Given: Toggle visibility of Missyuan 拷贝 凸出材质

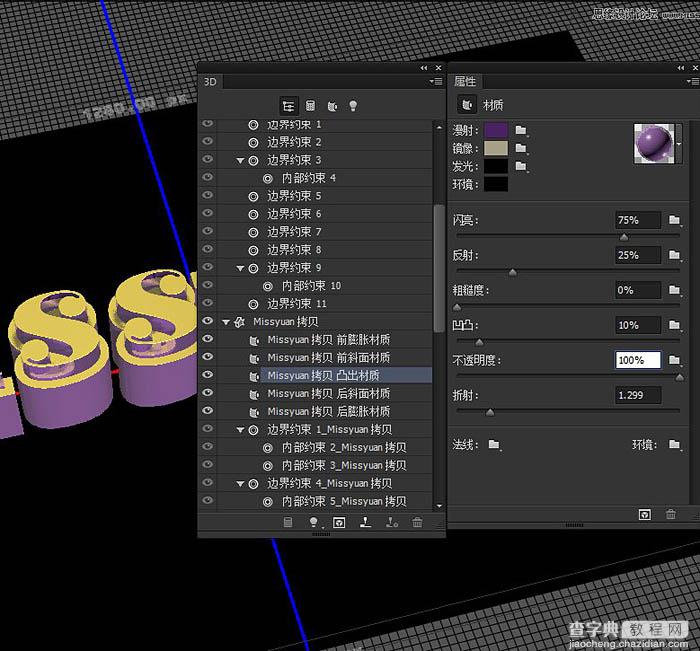Looking at the screenshot, I should tap(208, 375).
